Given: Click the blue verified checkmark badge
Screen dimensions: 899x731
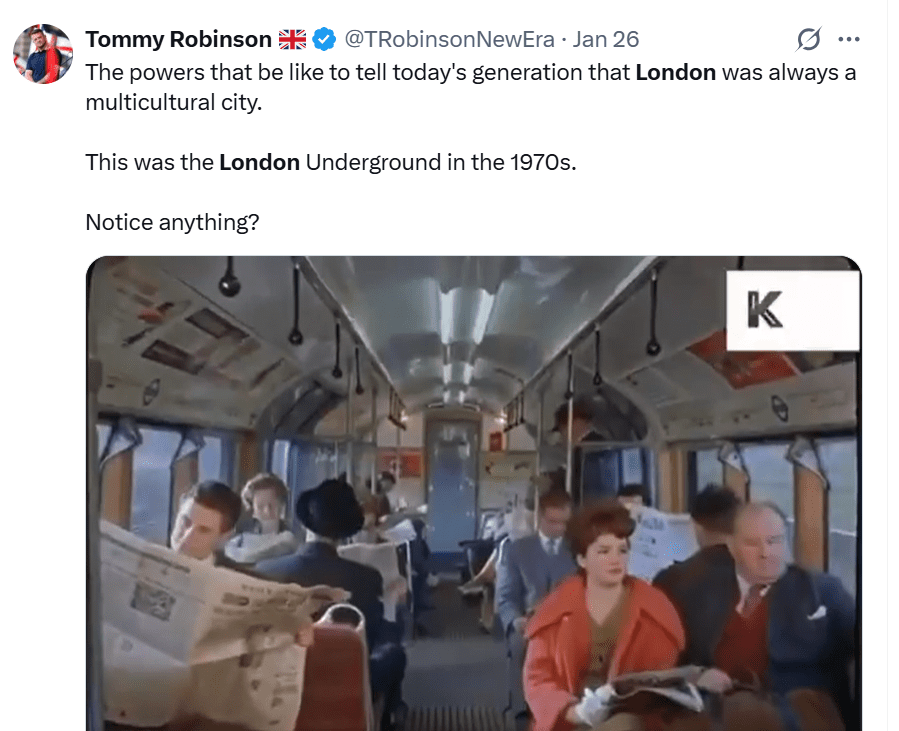Looking at the screenshot, I should coord(324,39).
